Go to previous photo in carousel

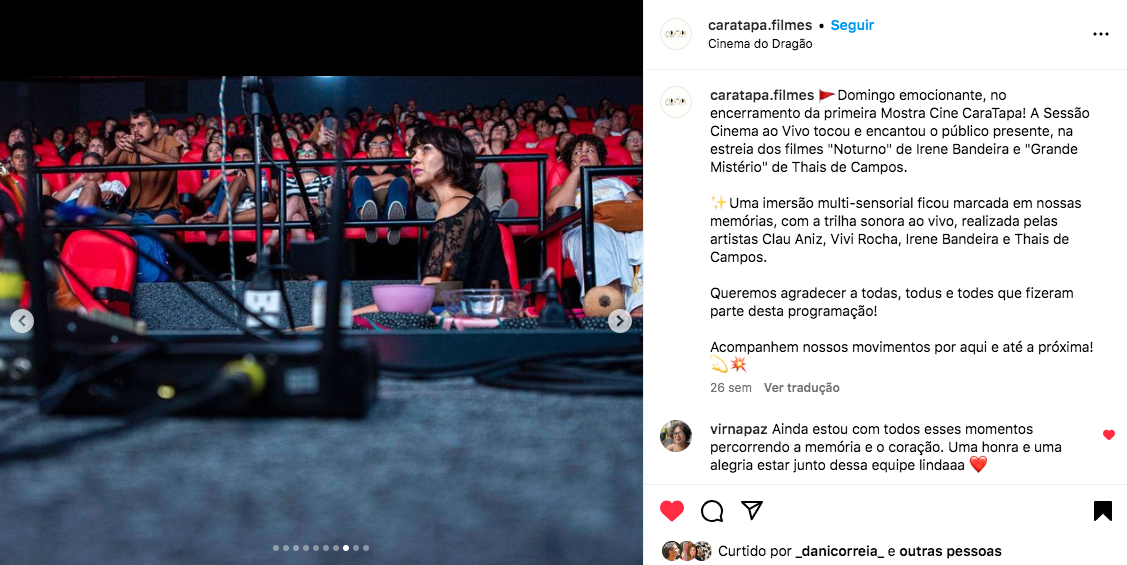[x=22, y=321]
